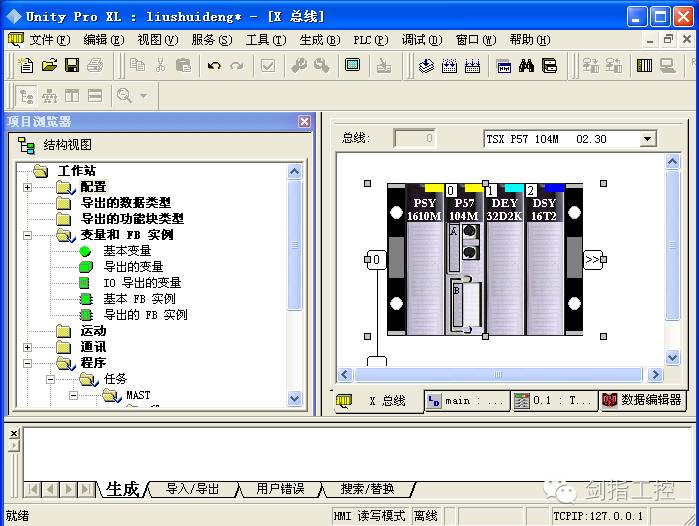Open the 视图(V) menu
Image resolution: width=699 pixels, height=526 pixels.
click(158, 40)
